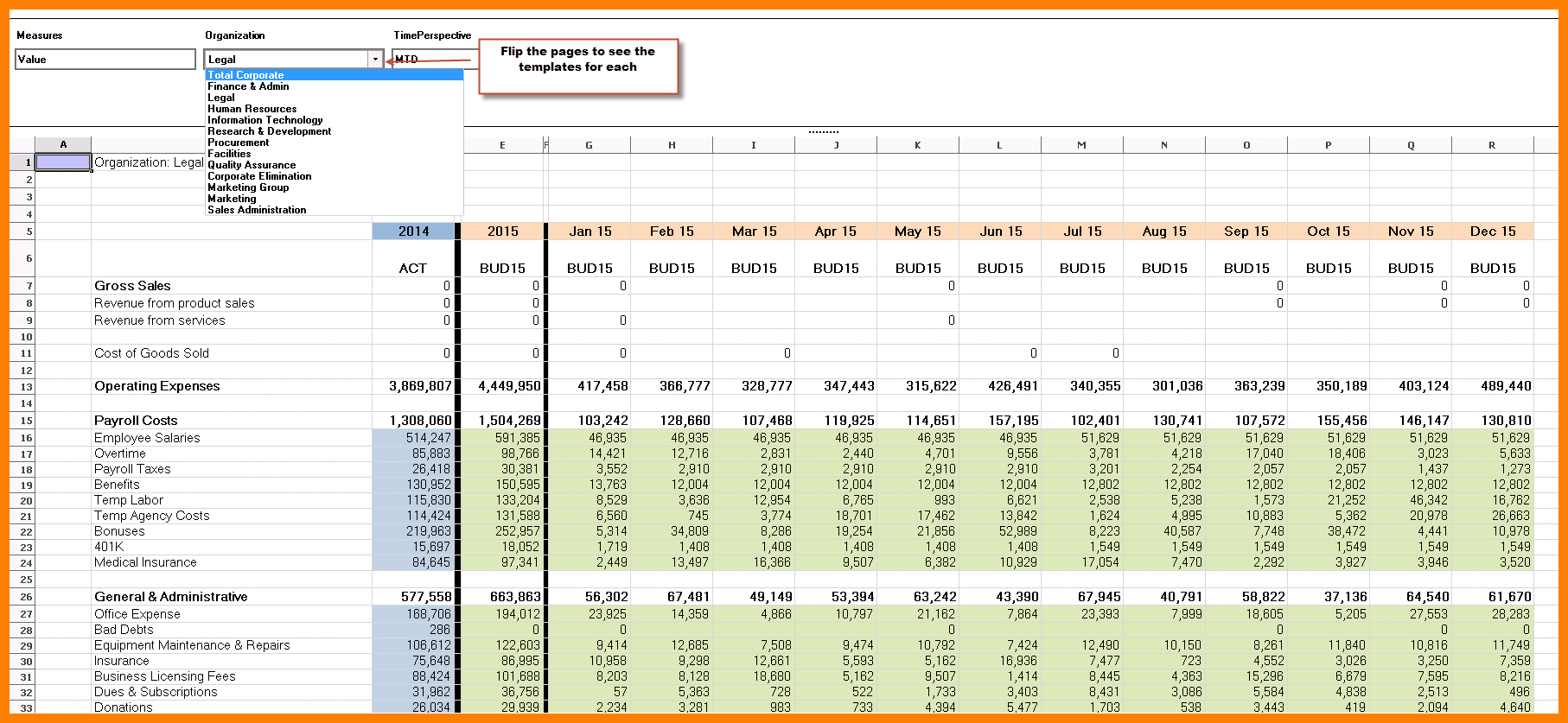Choose Finance & Admin in dropdown
The height and width of the screenshot is (723, 1568).
(x=248, y=86)
